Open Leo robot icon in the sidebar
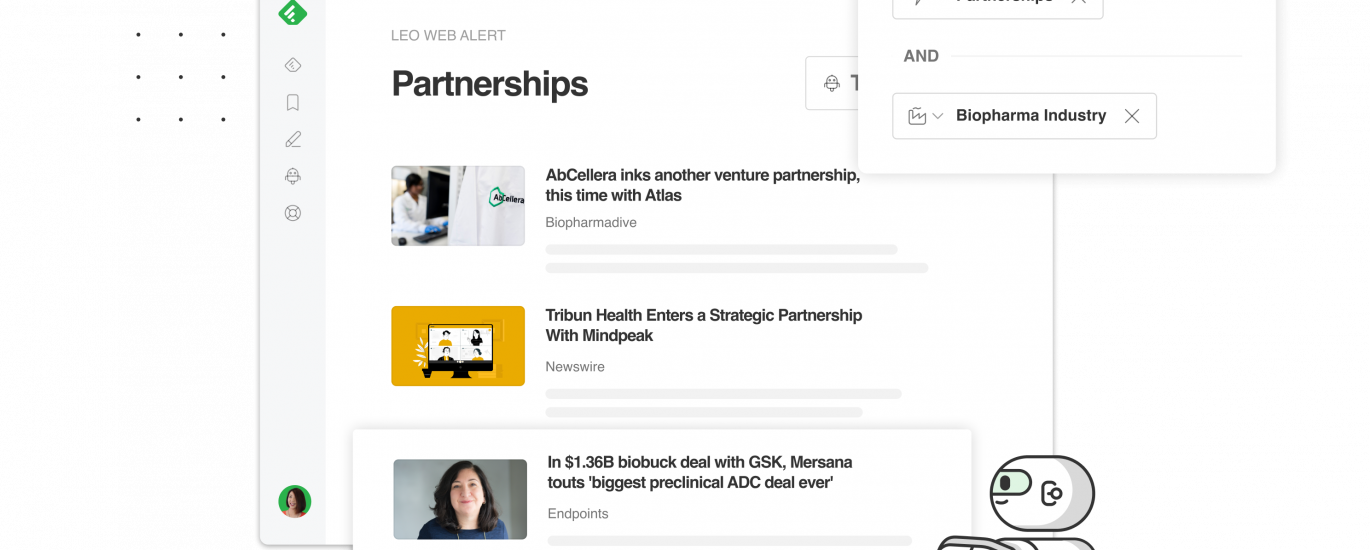The width and height of the screenshot is (1370, 550). (293, 177)
